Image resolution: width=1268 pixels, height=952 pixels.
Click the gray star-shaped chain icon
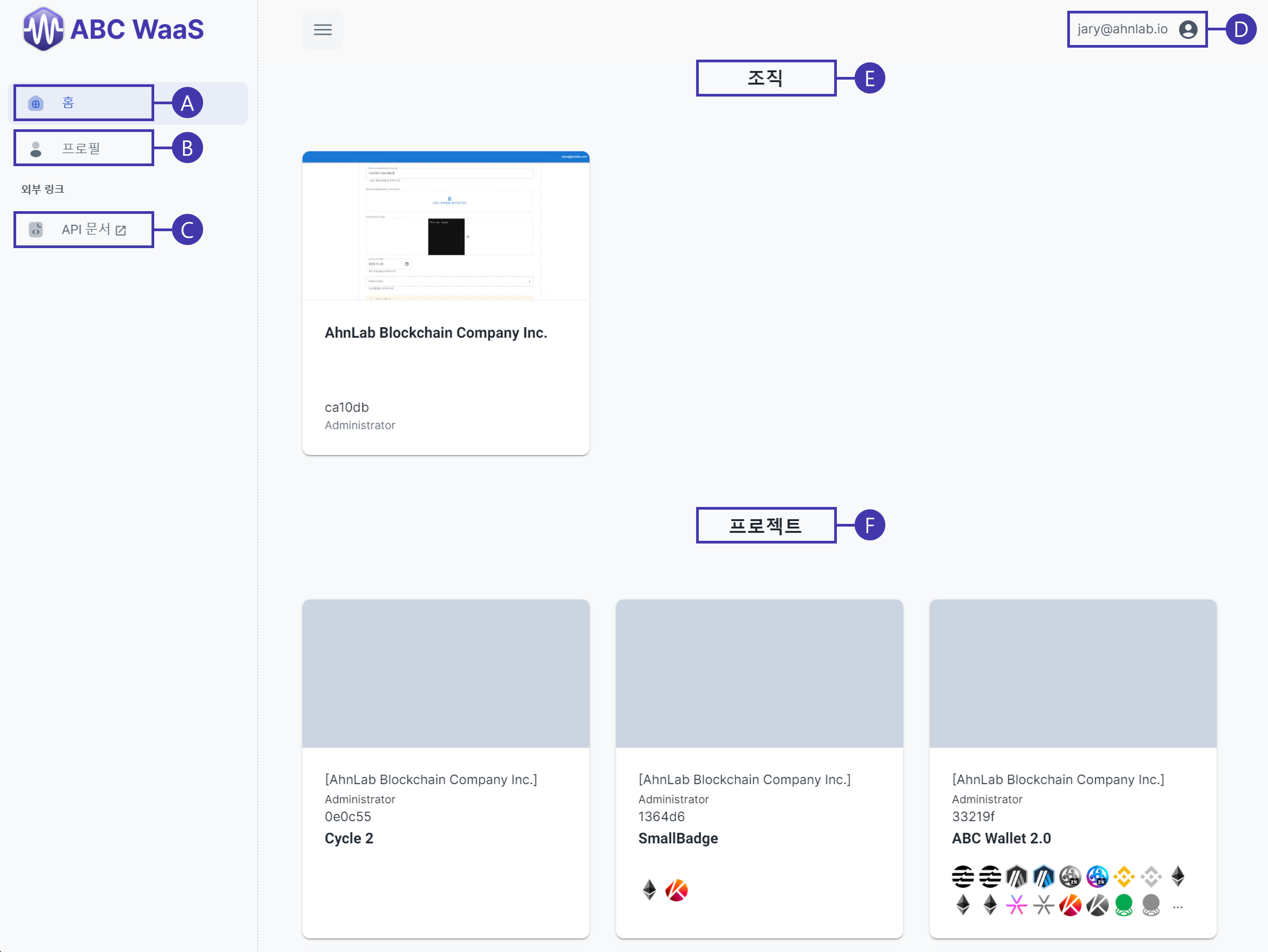[1043, 905]
